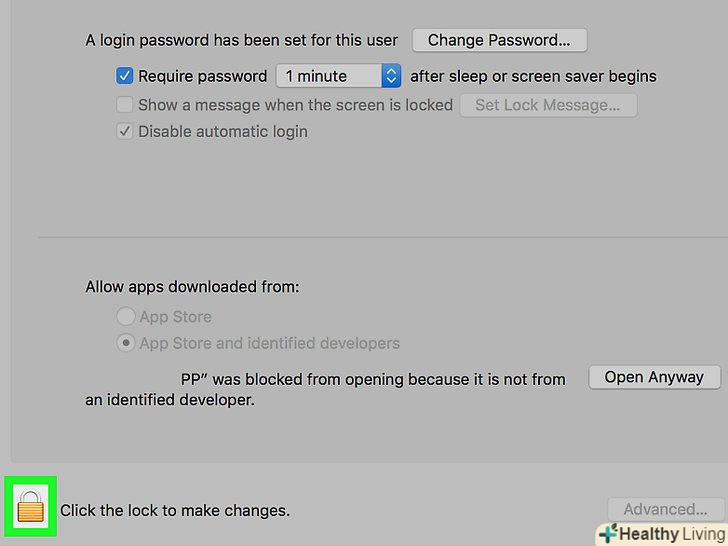Click the Healthy Living watermark text
This screenshot has height=546, width=728.
click(668, 534)
